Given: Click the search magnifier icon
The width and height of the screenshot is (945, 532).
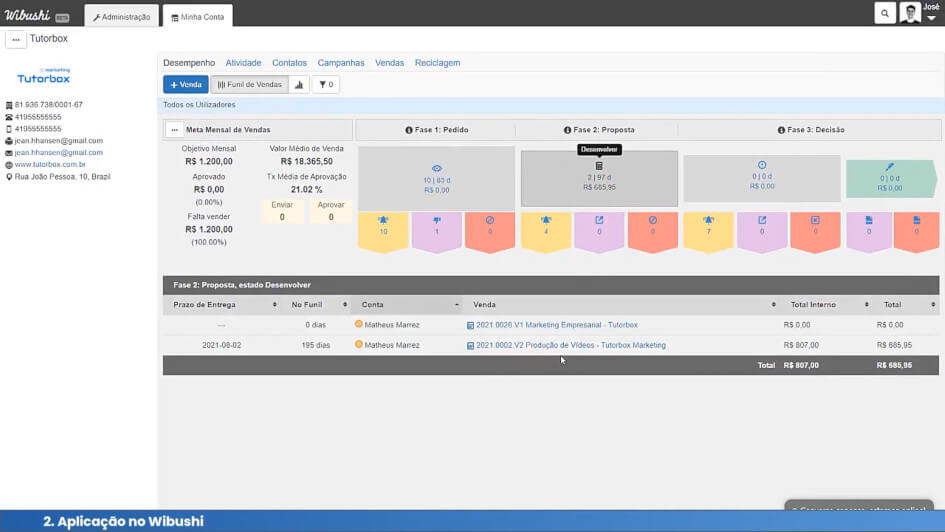Looking at the screenshot, I should (885, 13).
